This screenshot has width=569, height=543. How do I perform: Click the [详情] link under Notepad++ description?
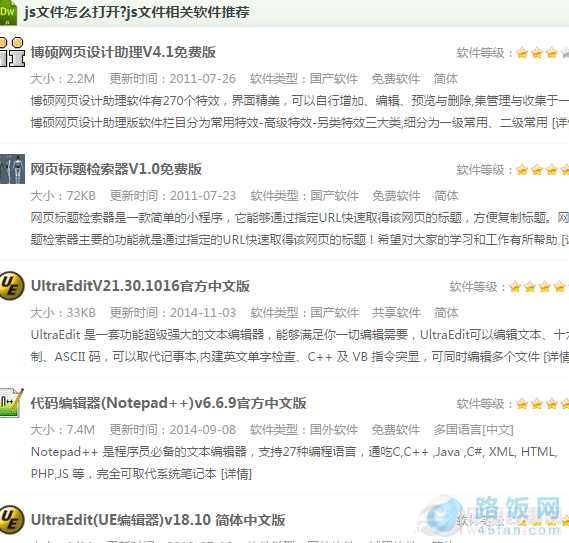click(236, 474)
